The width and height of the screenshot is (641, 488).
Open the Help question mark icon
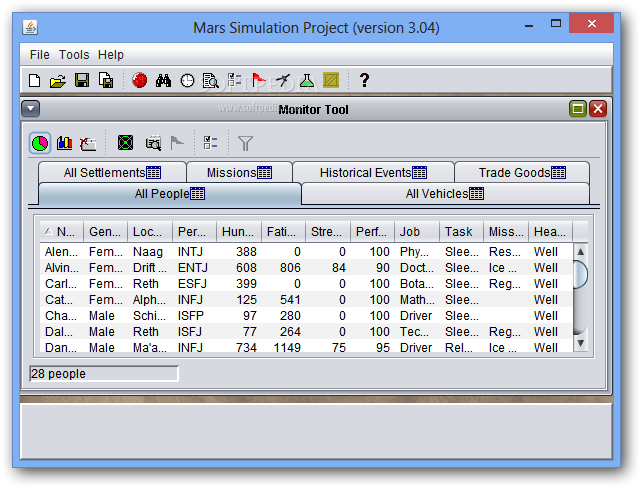(x=364, y=80)
